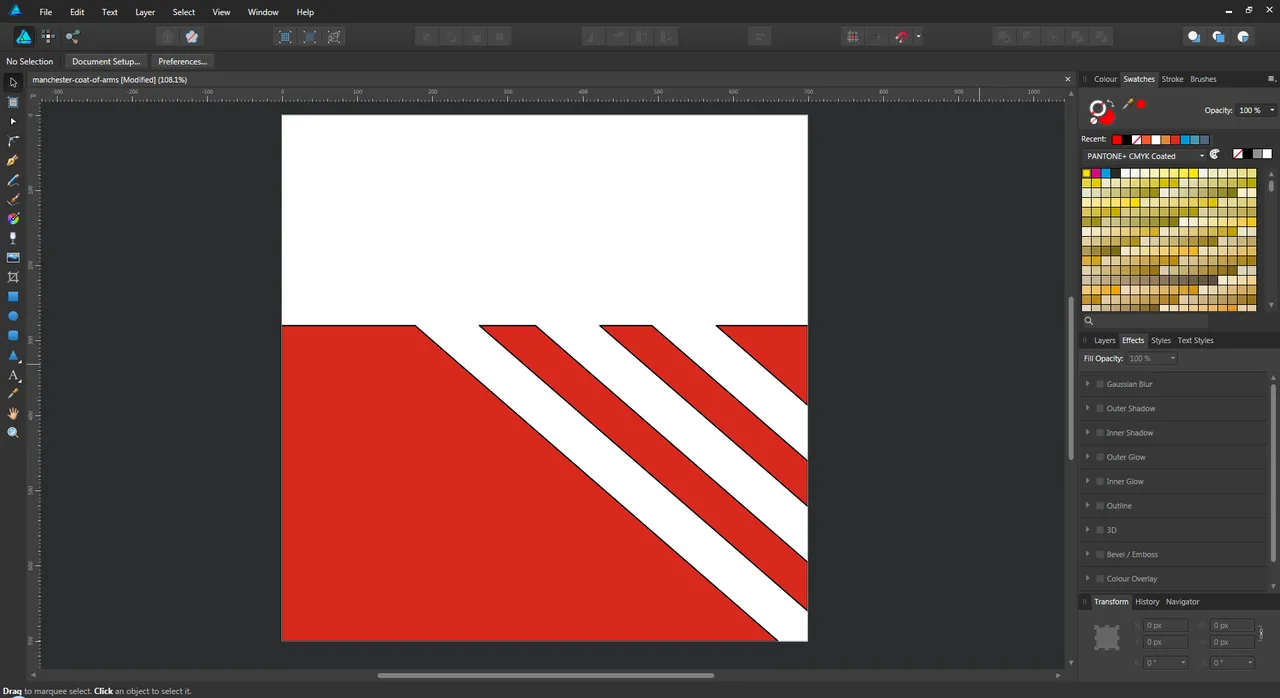Switch to Pixel Persona
The image size is (1280, 698).
click(x=48, y=37)
